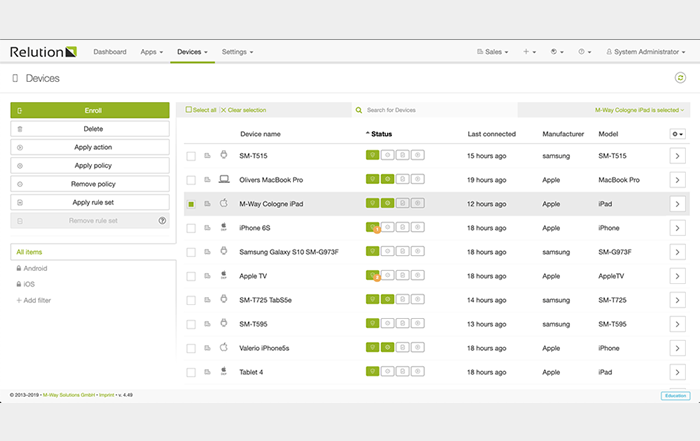The height and width of the screenshot is (441, 700).
Task: Select the All items filter
Action: click(x=93, y=252)
